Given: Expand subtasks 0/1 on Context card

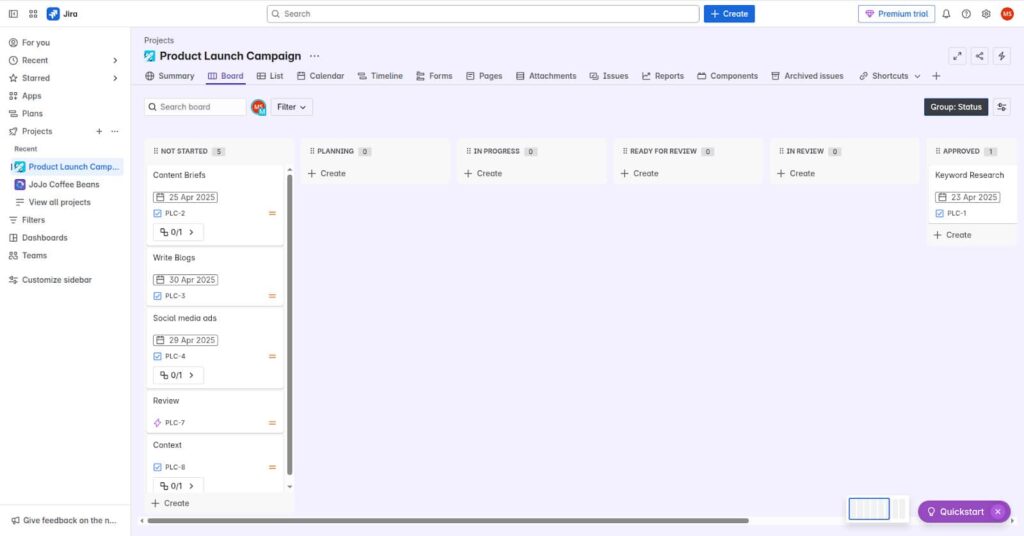Looking at the screenshot, I should 178,486.
